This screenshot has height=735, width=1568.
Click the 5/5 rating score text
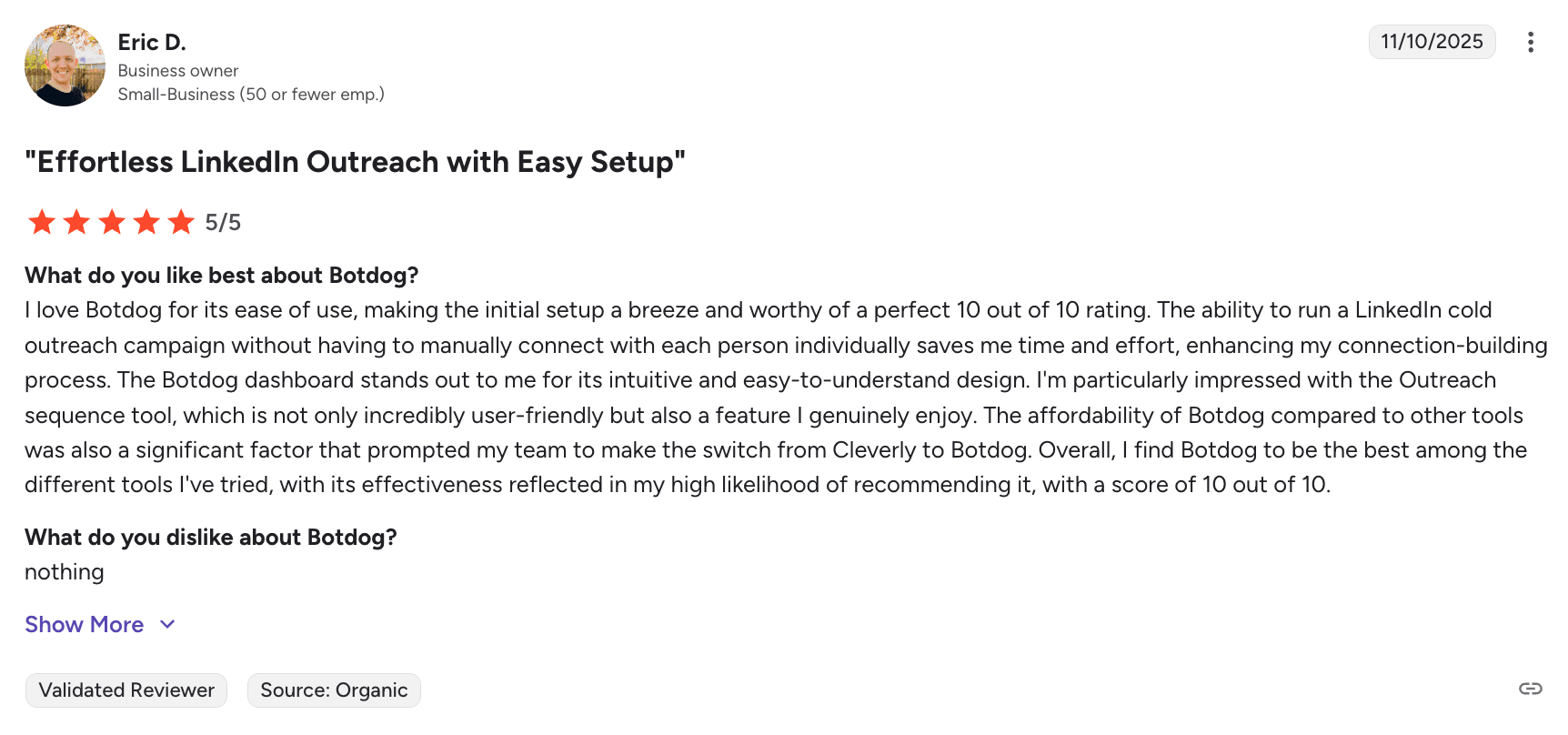point(223,223)
